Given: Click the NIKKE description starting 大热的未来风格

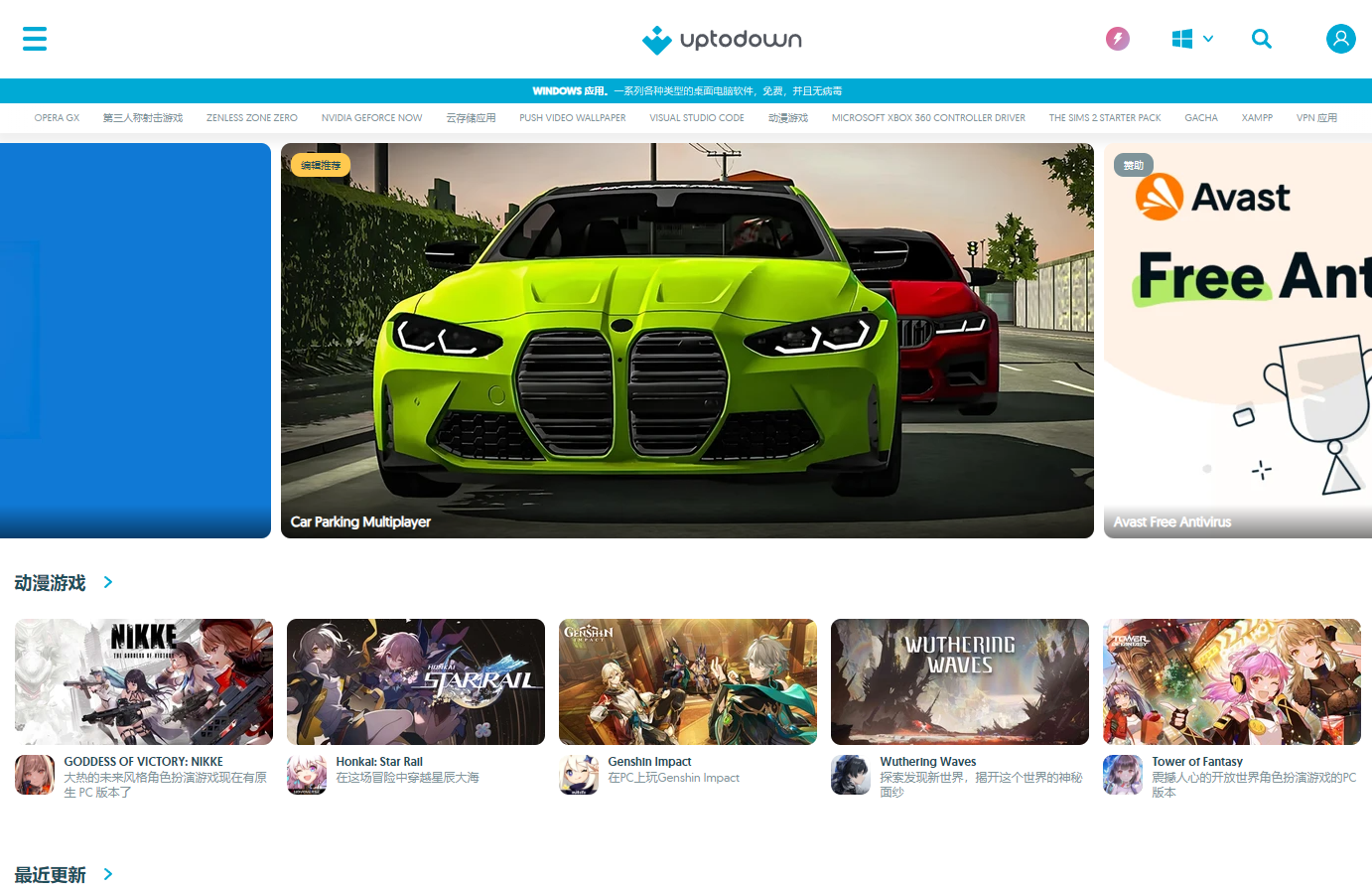Looking at the screenshot, I should point(166,785).
